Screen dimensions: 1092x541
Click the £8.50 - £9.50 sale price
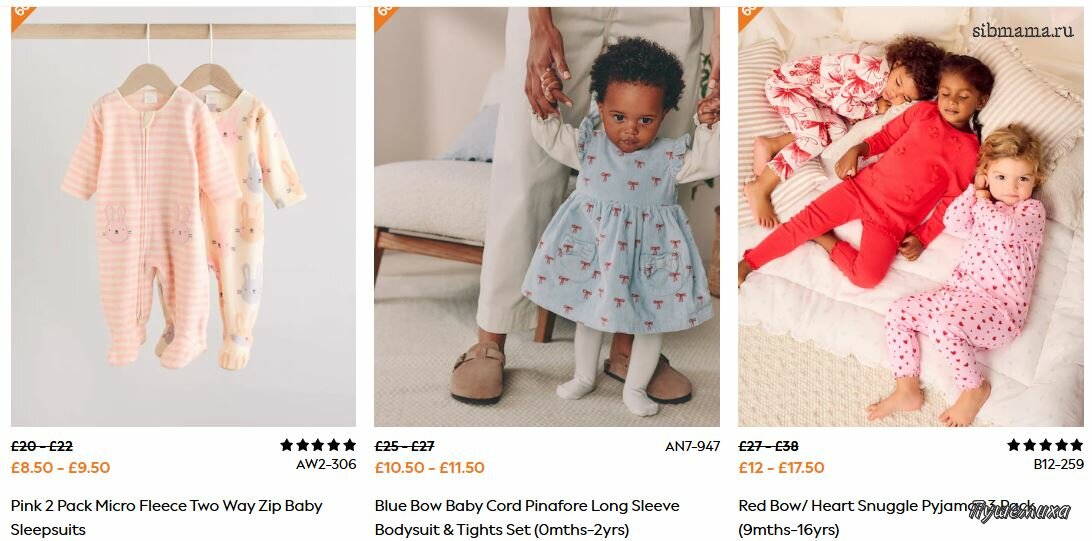tap(61, 467)
